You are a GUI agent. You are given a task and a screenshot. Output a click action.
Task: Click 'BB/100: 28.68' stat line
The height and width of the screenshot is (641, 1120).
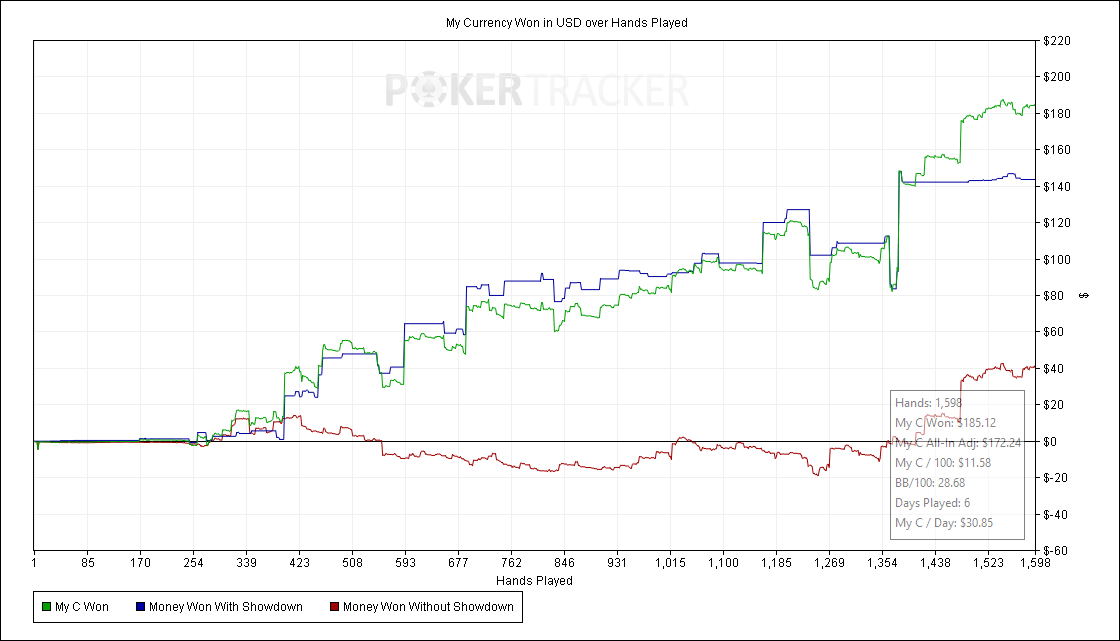pyautogui.click(x=930, y=483)
